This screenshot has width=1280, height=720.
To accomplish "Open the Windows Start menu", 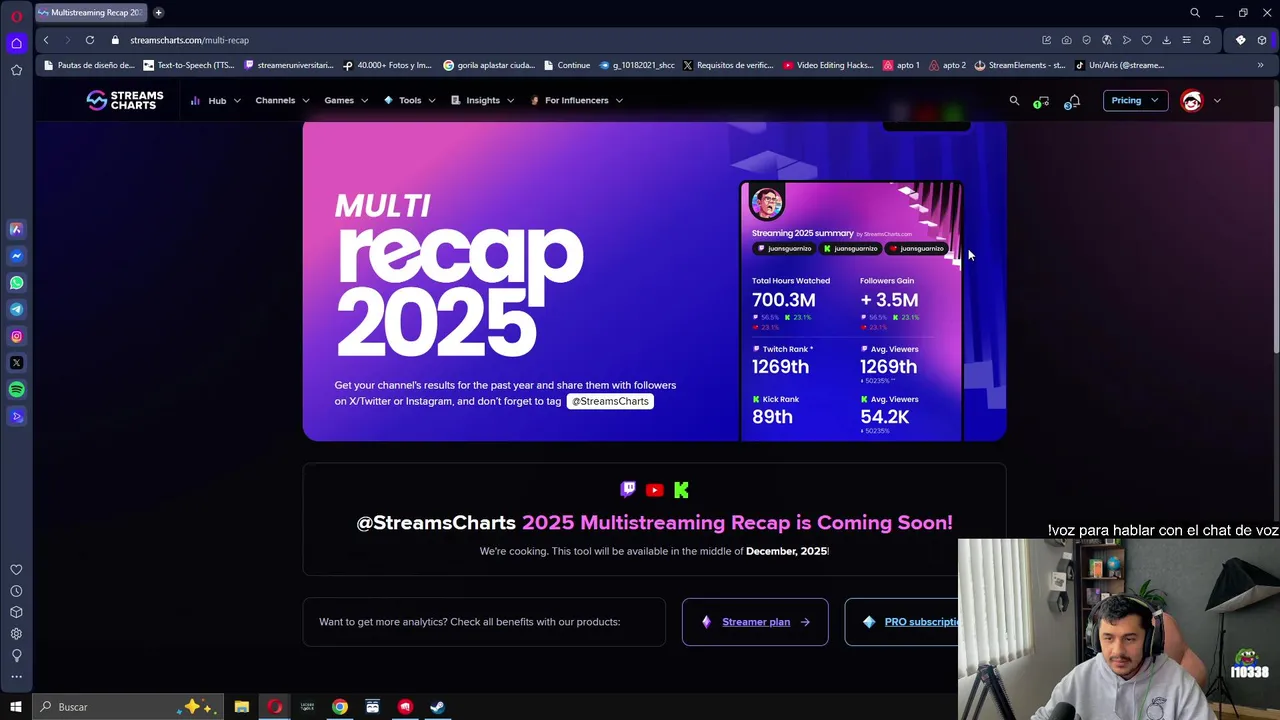I will click(16, 707).
